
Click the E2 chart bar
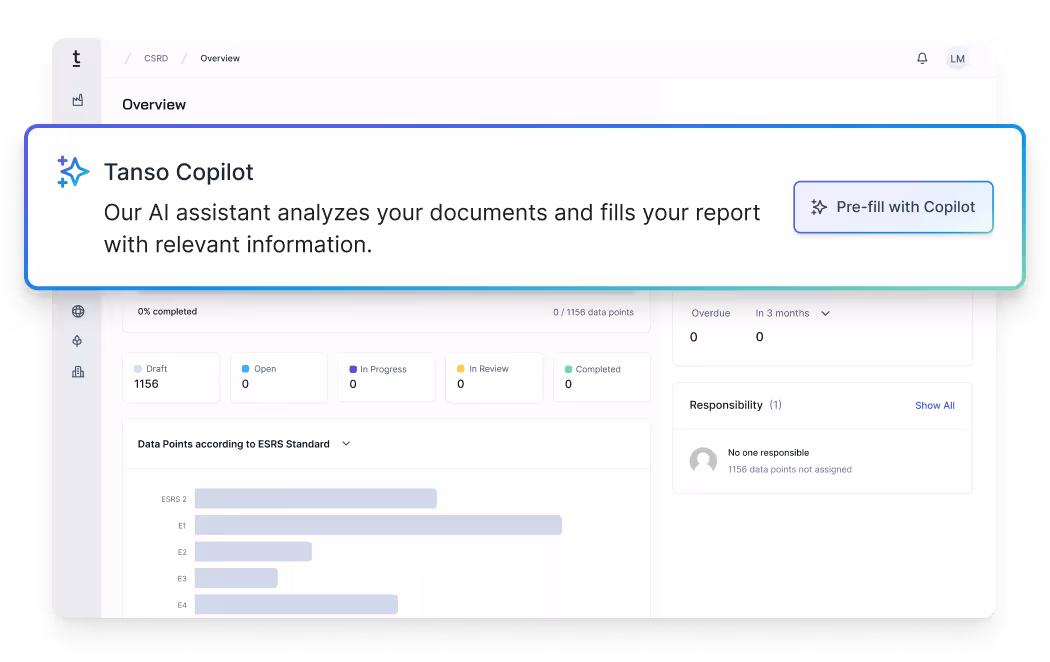[253, 552]
